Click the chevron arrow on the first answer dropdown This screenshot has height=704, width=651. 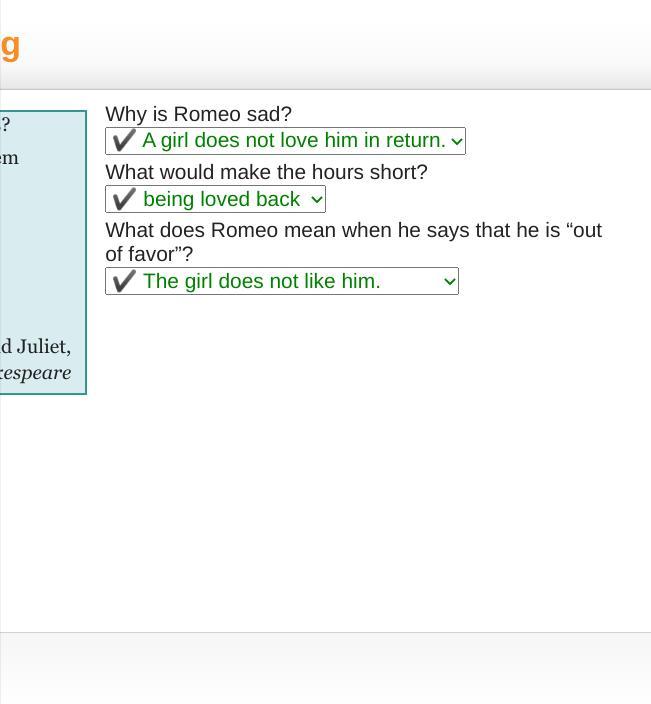coord(457,142)
